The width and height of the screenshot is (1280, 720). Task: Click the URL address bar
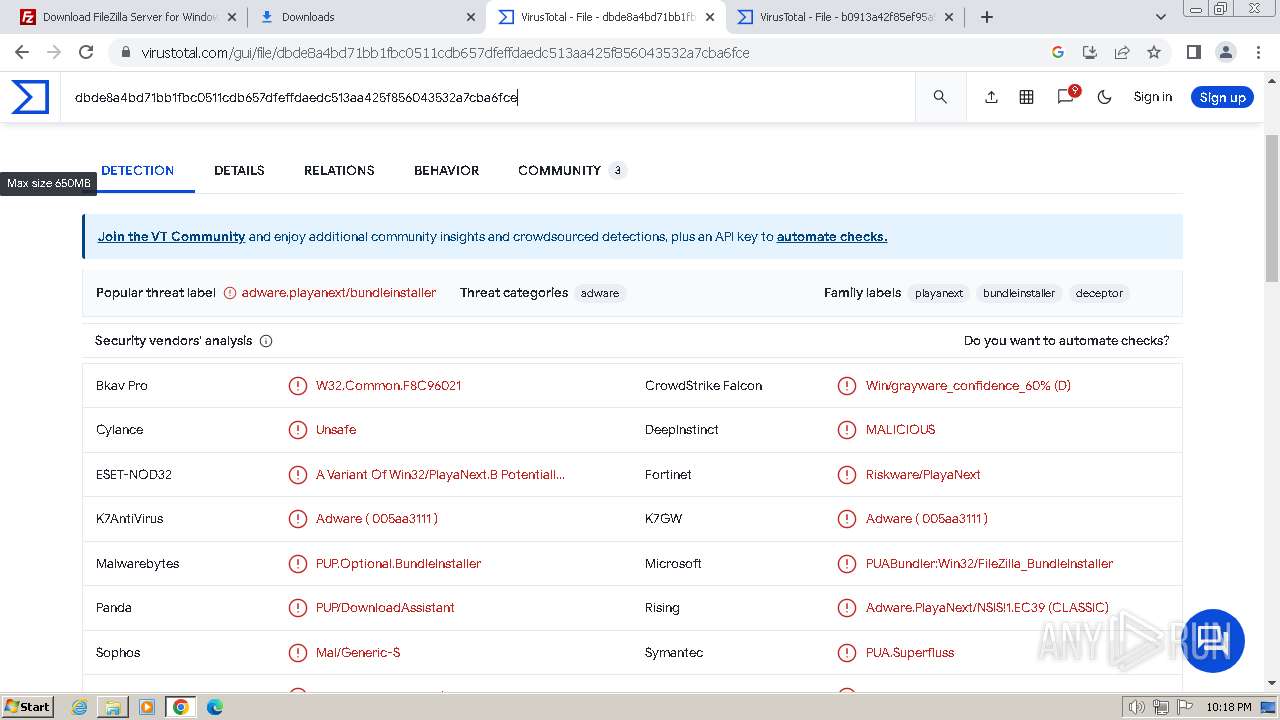[x=580, y=52]
